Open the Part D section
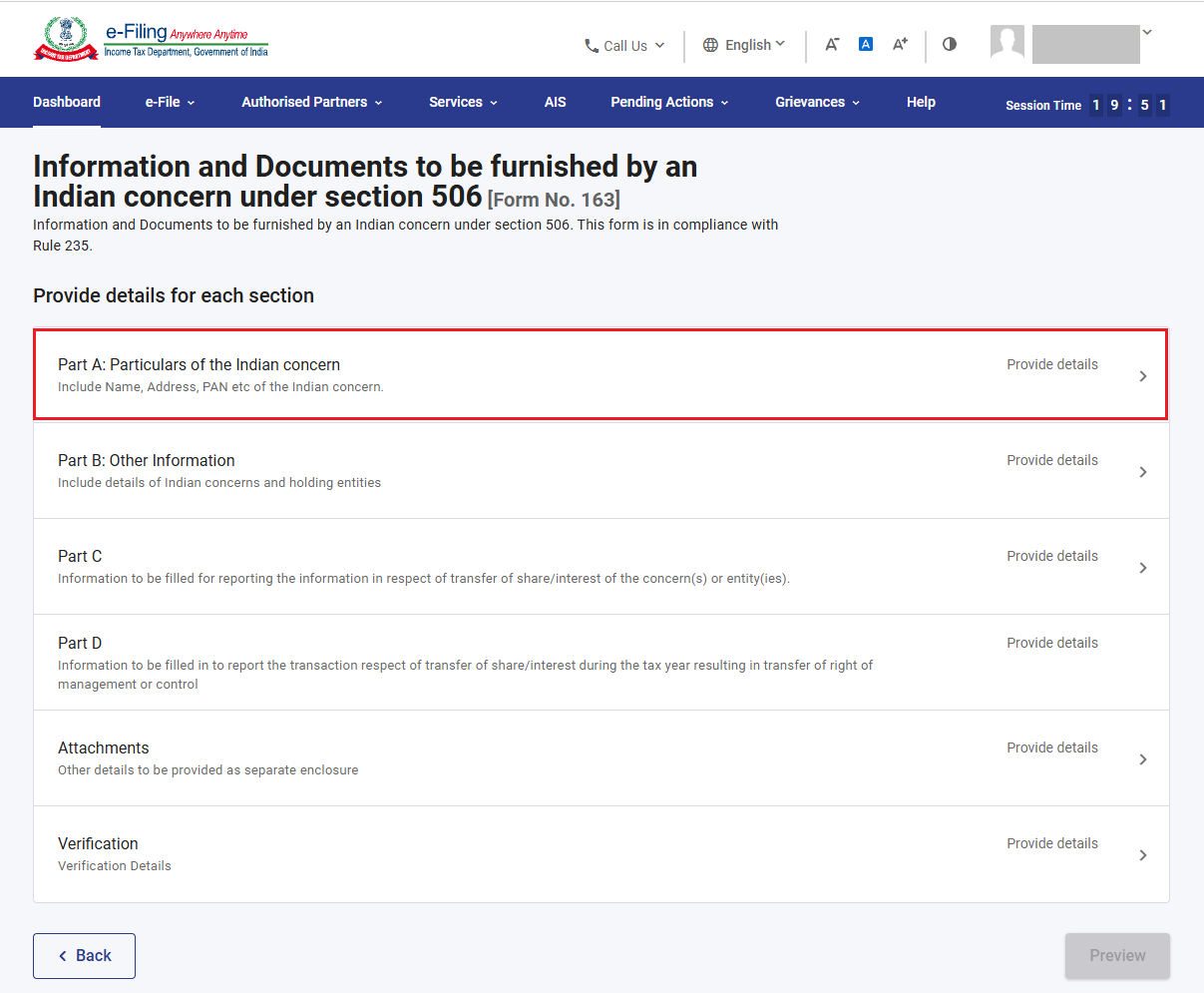Screen dimensions: 1204x993 (601, 663)
